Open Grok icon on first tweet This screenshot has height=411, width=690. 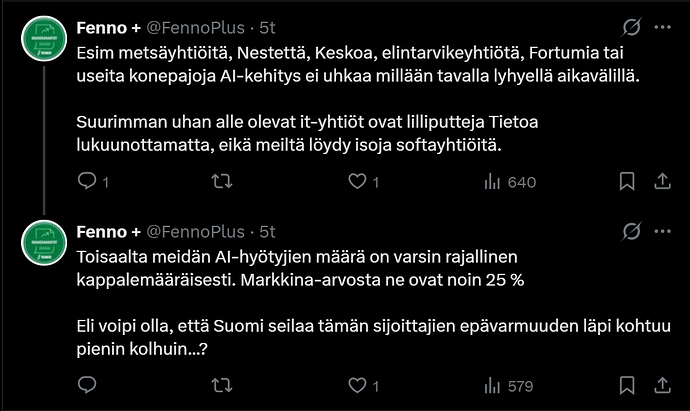631,27
